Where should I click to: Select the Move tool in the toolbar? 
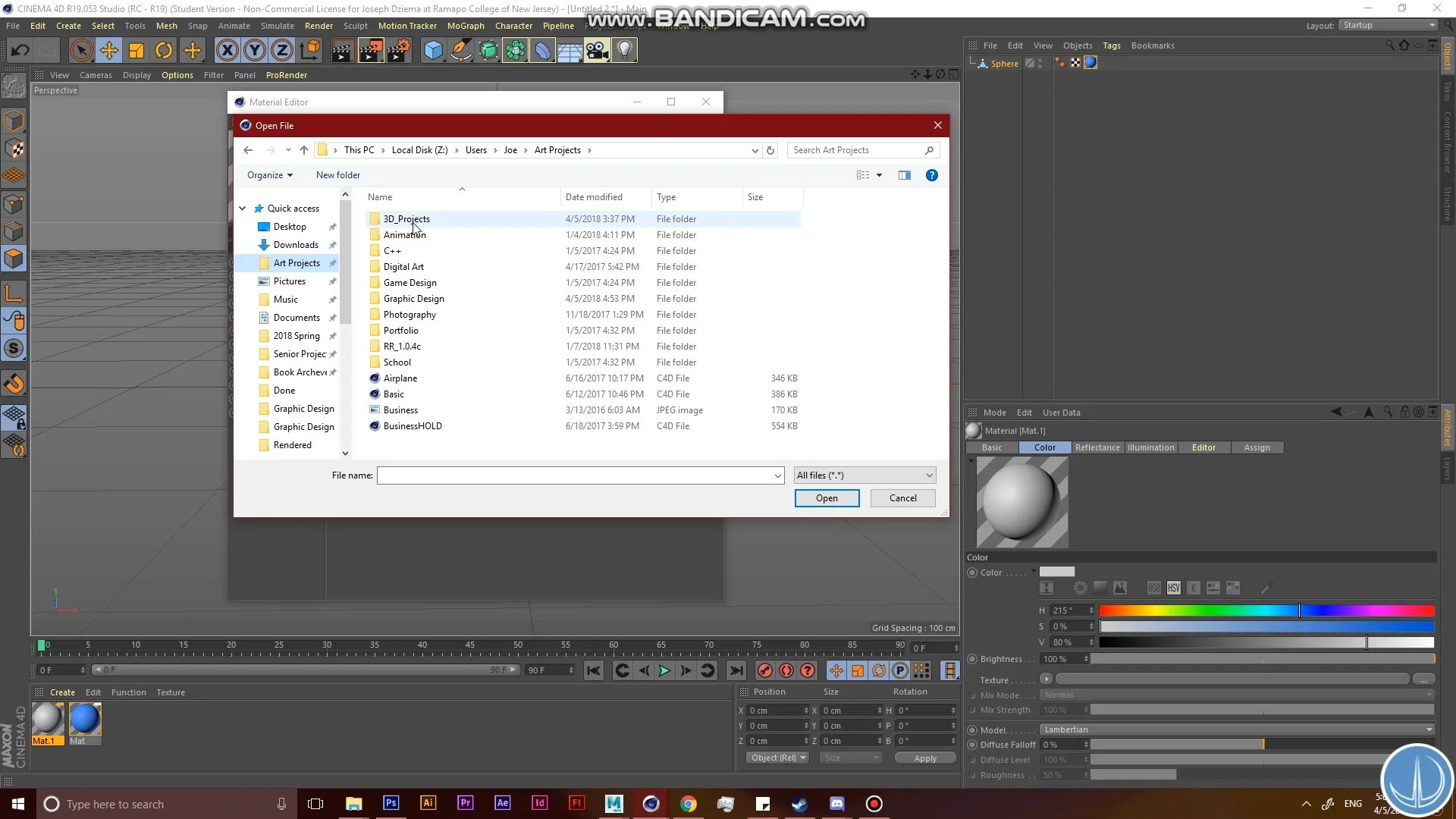tap(109, 50)
